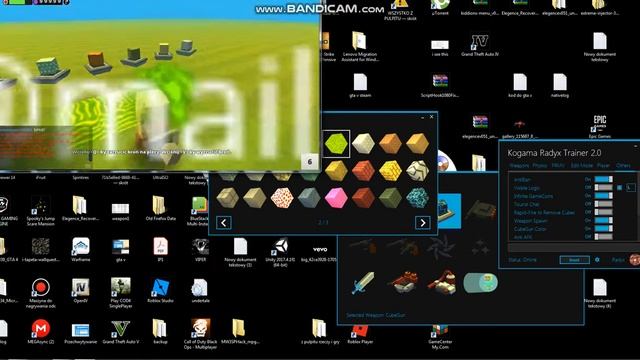Switch to the Player tab

603,166
